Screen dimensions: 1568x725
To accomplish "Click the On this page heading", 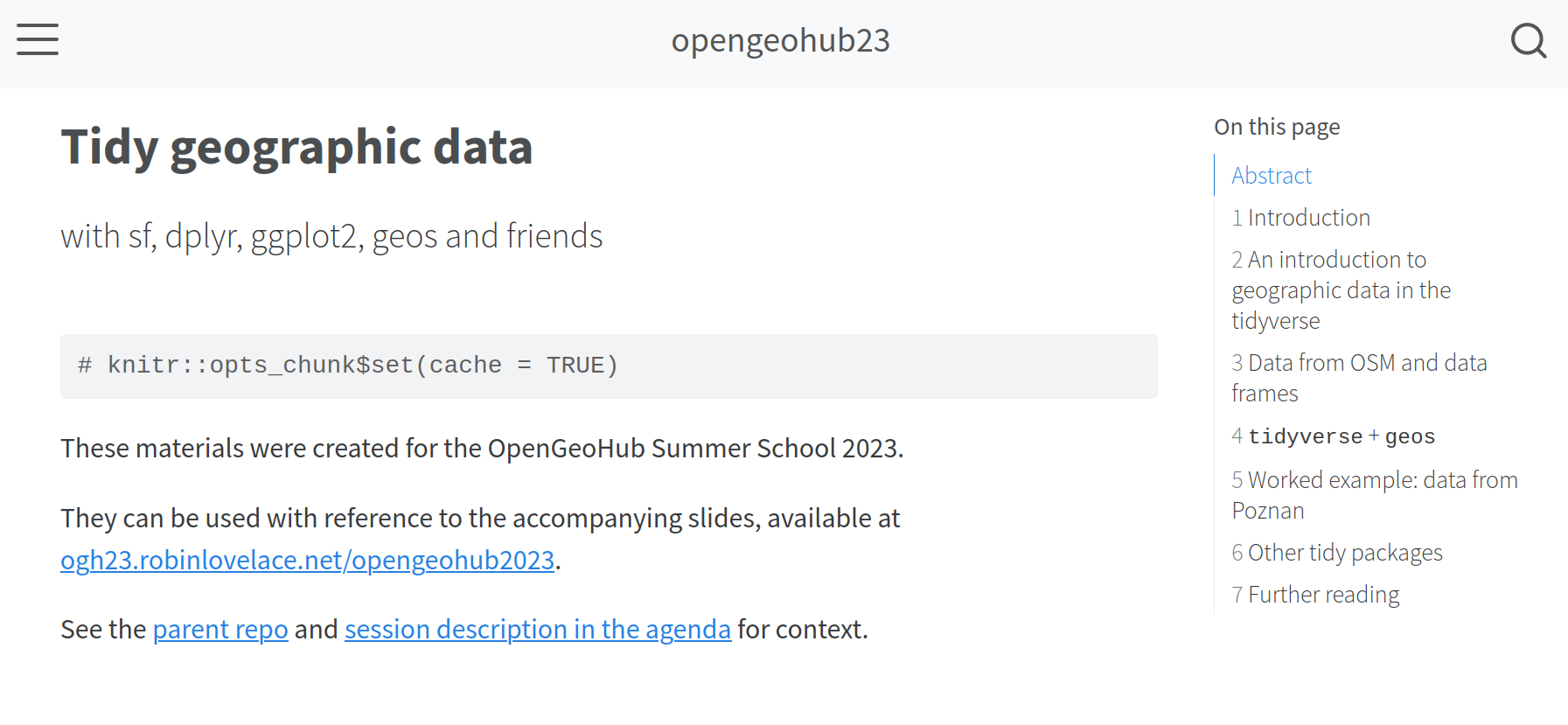I will 1276,127.
